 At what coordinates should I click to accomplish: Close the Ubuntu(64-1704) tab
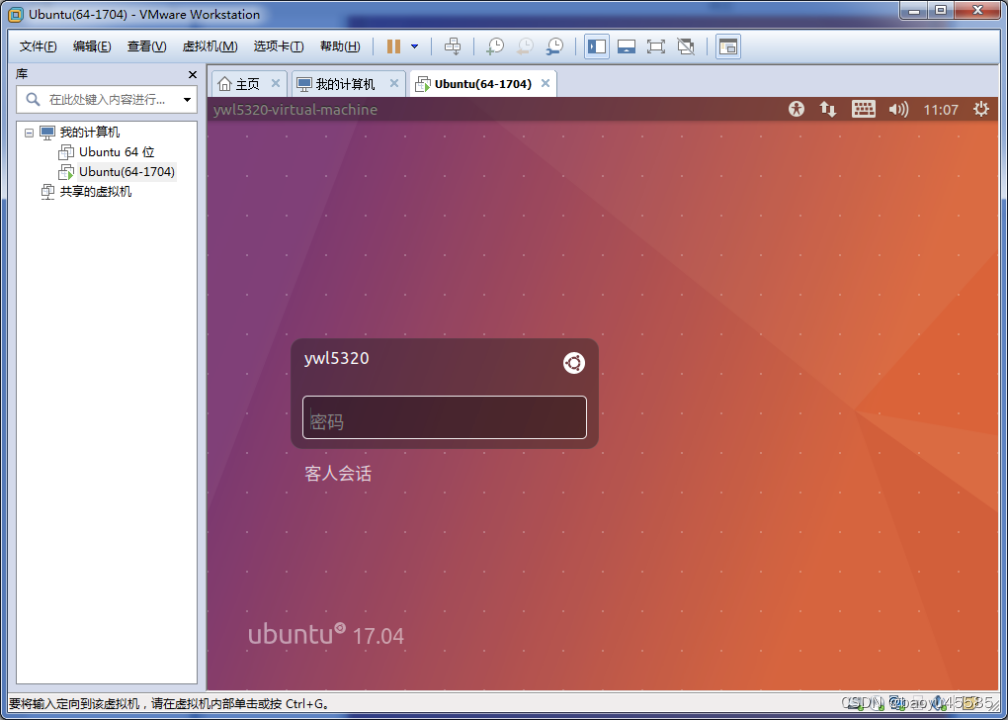pyautogui.click(x=545, y=84)
